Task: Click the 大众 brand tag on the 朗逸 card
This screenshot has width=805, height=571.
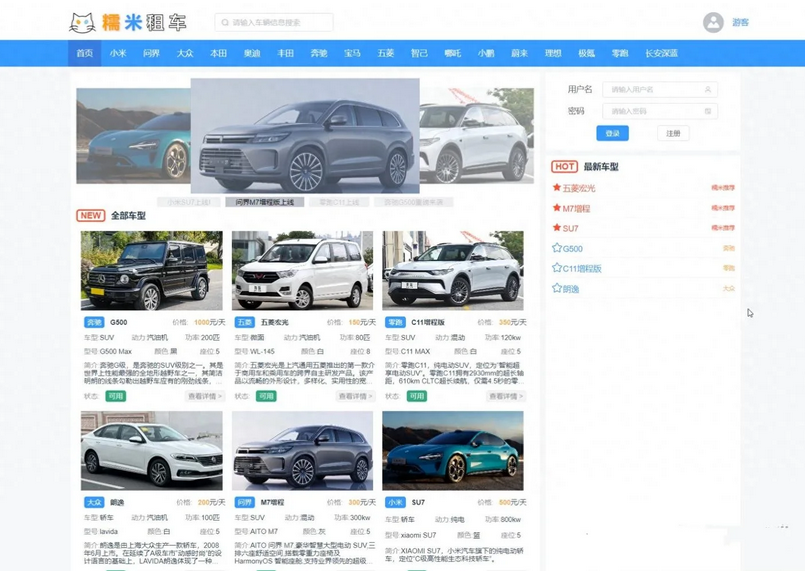Action: click(94, 502)
